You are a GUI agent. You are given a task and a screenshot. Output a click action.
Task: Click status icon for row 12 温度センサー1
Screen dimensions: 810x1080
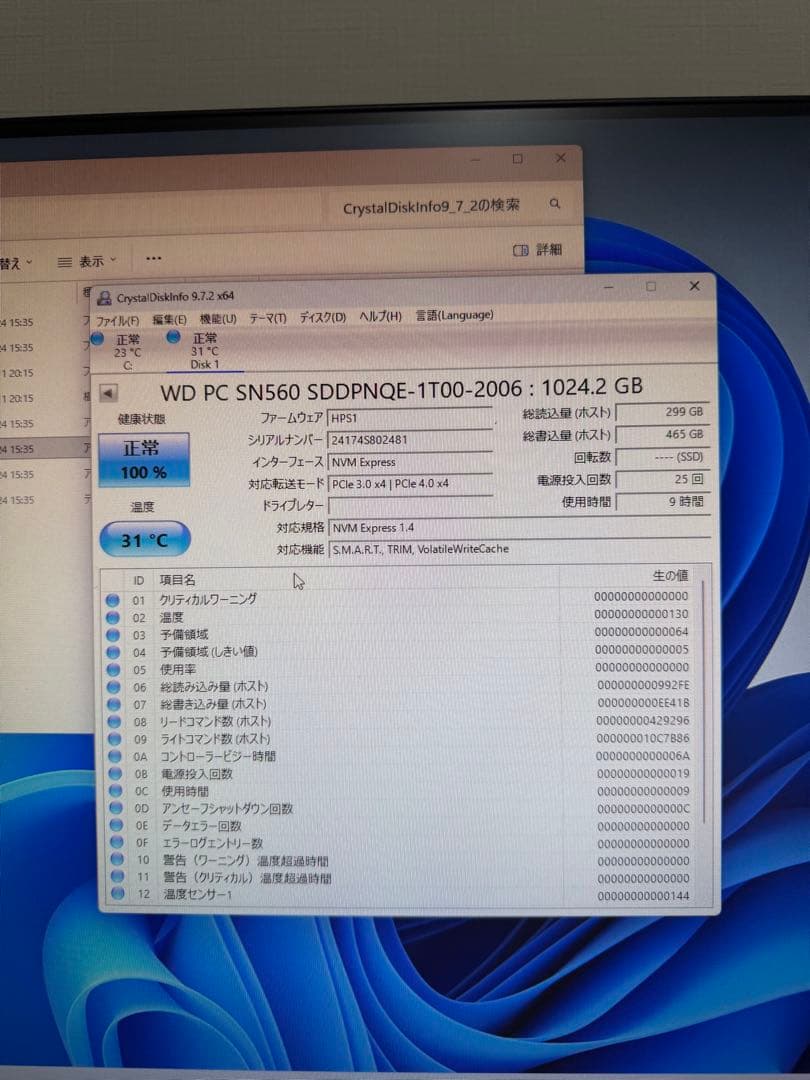coord(118,894)
